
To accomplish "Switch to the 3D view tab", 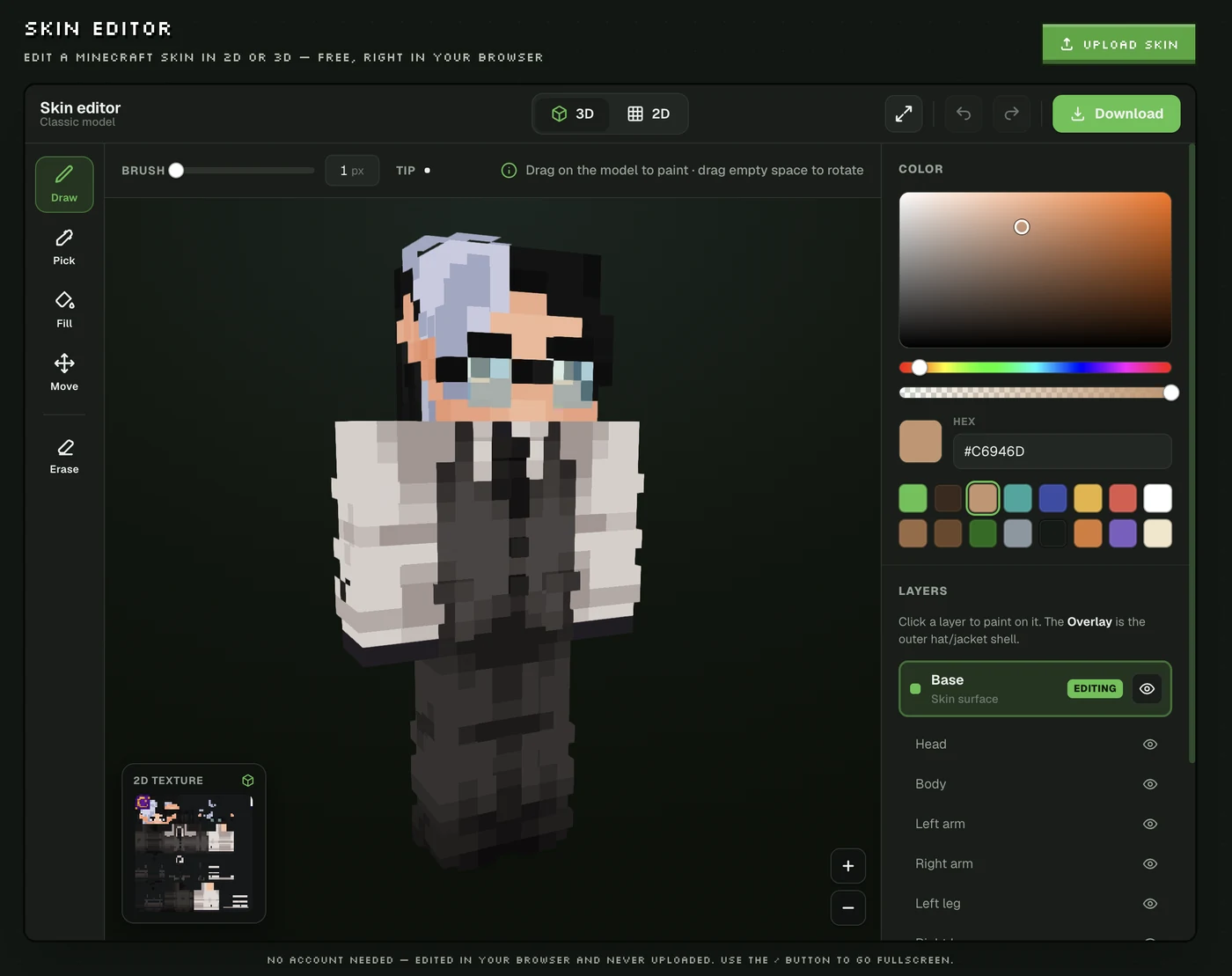I will [x=572, y=114].
